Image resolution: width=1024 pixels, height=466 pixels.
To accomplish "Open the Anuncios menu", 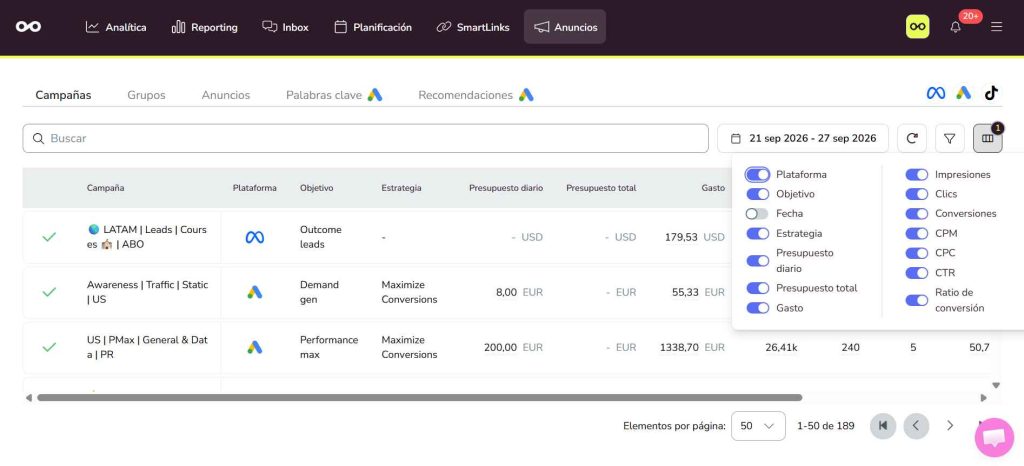I will click(565, 27).
